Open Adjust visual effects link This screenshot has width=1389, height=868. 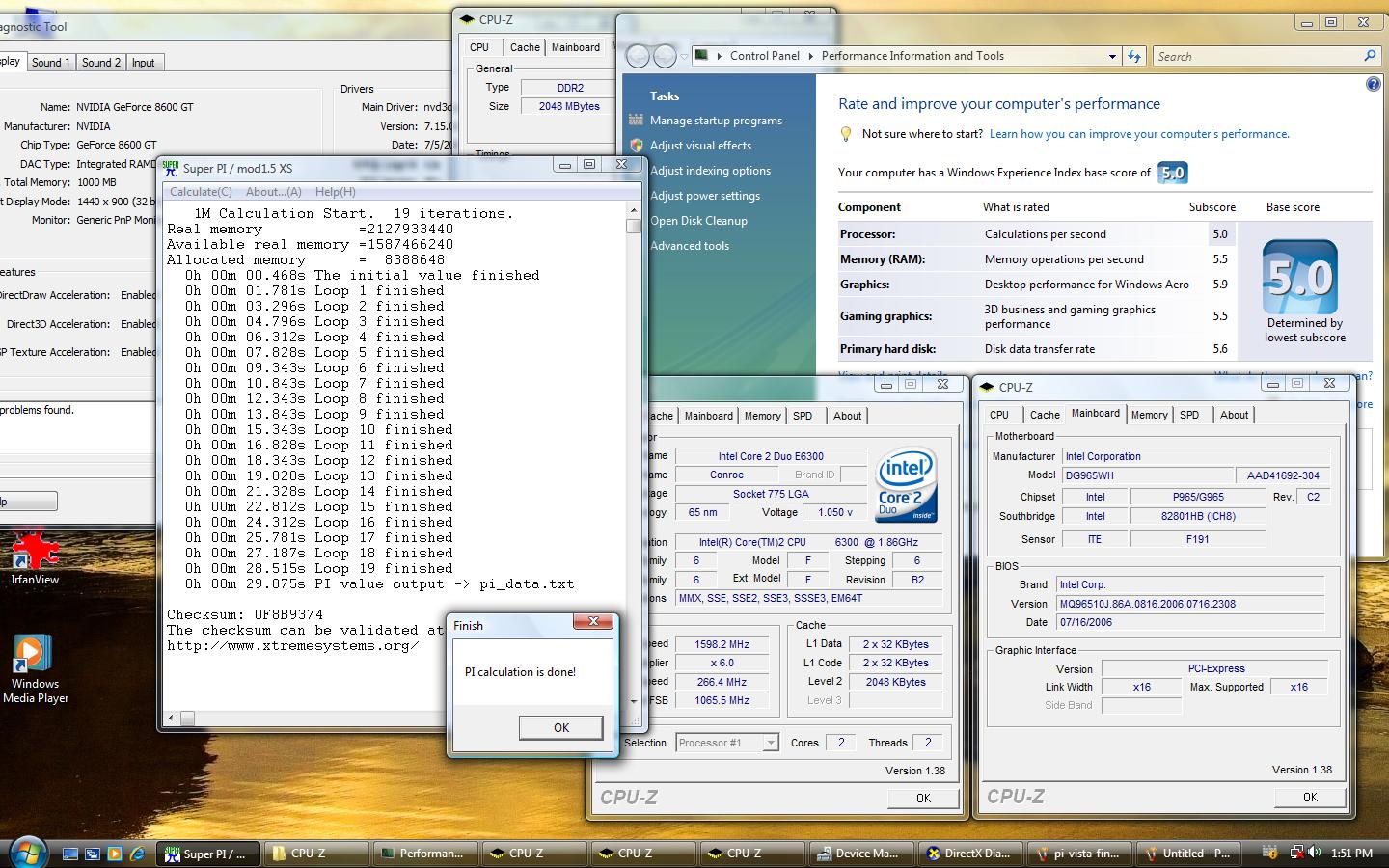click(700, 146)
